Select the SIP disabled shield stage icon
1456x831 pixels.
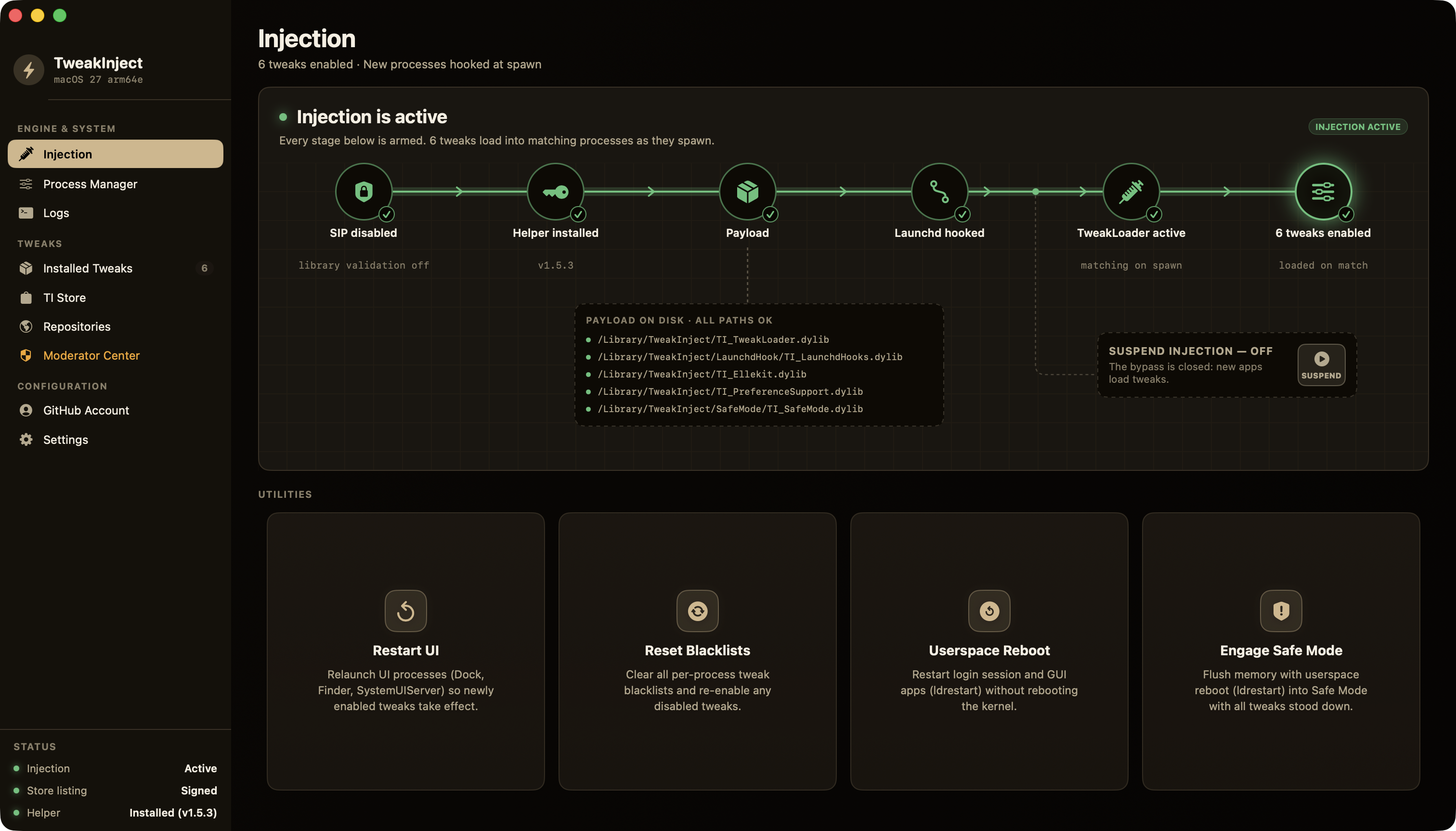364,192
